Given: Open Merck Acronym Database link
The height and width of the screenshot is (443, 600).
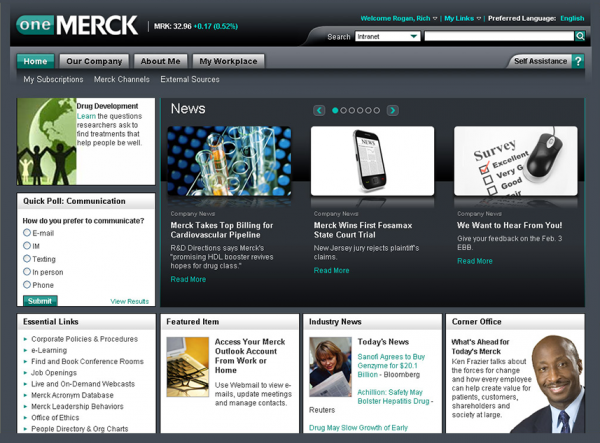Looking at the screenshot, I should pos(72,395).
